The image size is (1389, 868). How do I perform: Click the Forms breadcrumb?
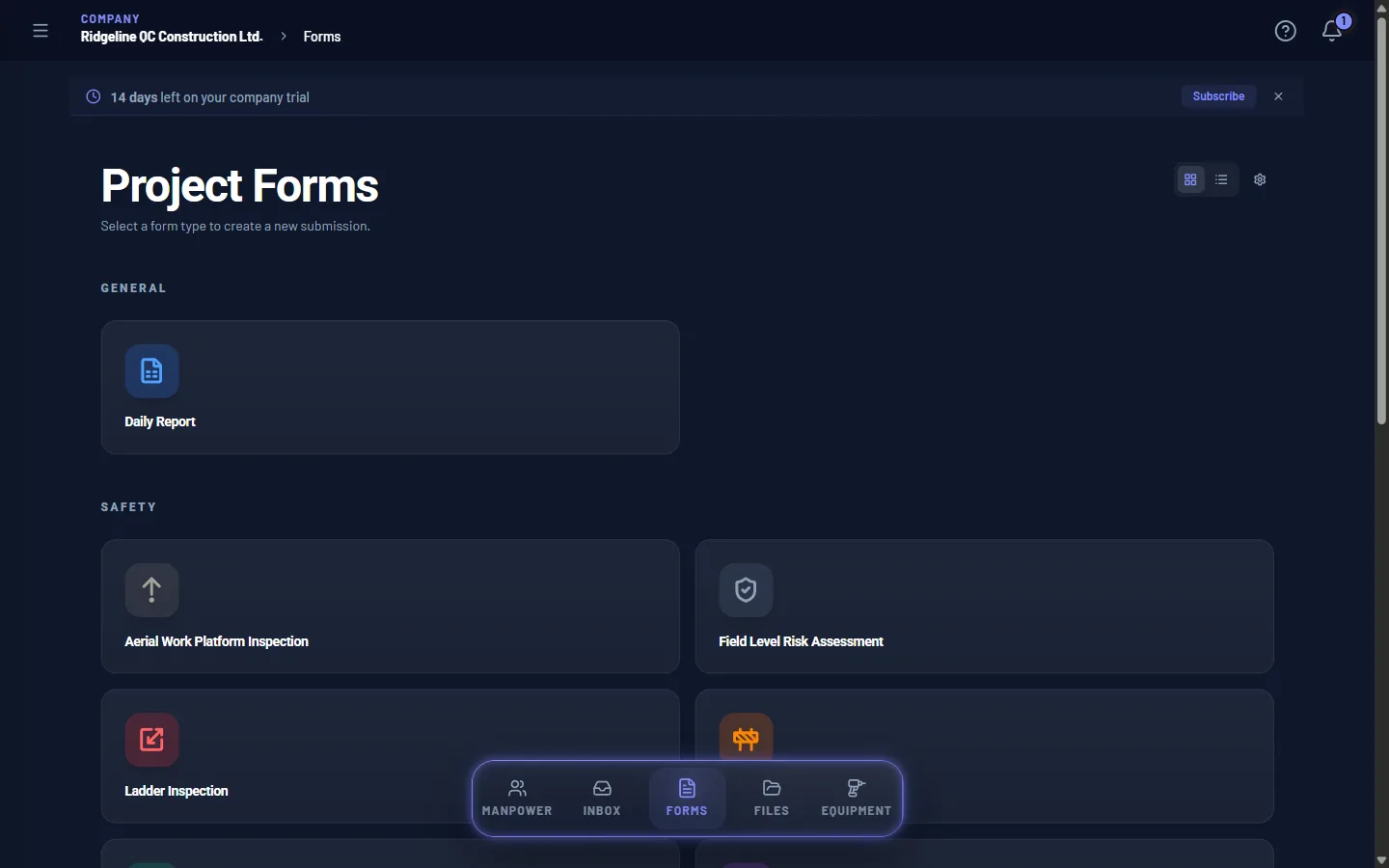(322, 37)
